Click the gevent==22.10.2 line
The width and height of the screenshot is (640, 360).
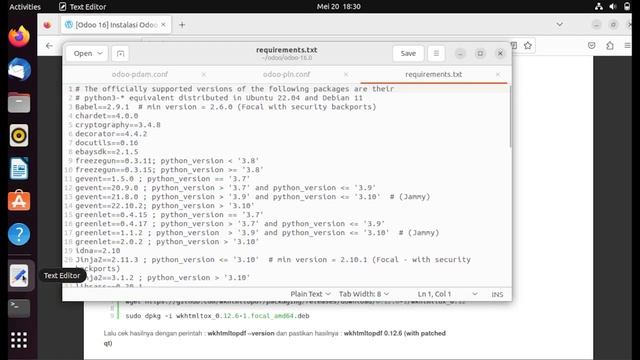click(165, 206)
